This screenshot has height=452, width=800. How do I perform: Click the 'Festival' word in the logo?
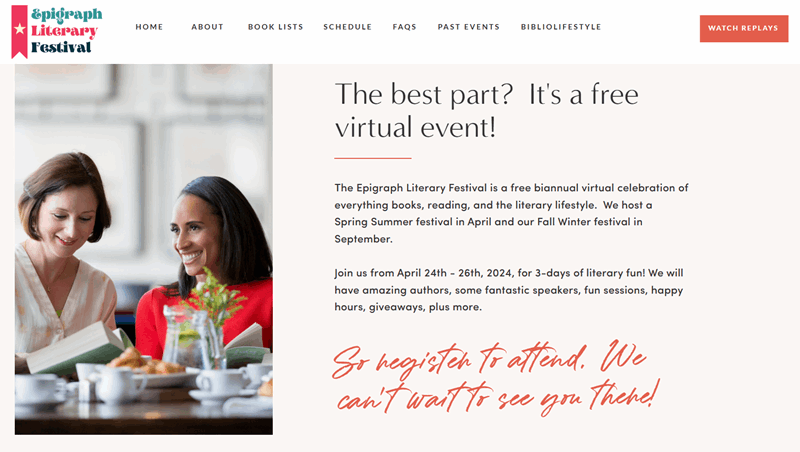coord(61,47)
